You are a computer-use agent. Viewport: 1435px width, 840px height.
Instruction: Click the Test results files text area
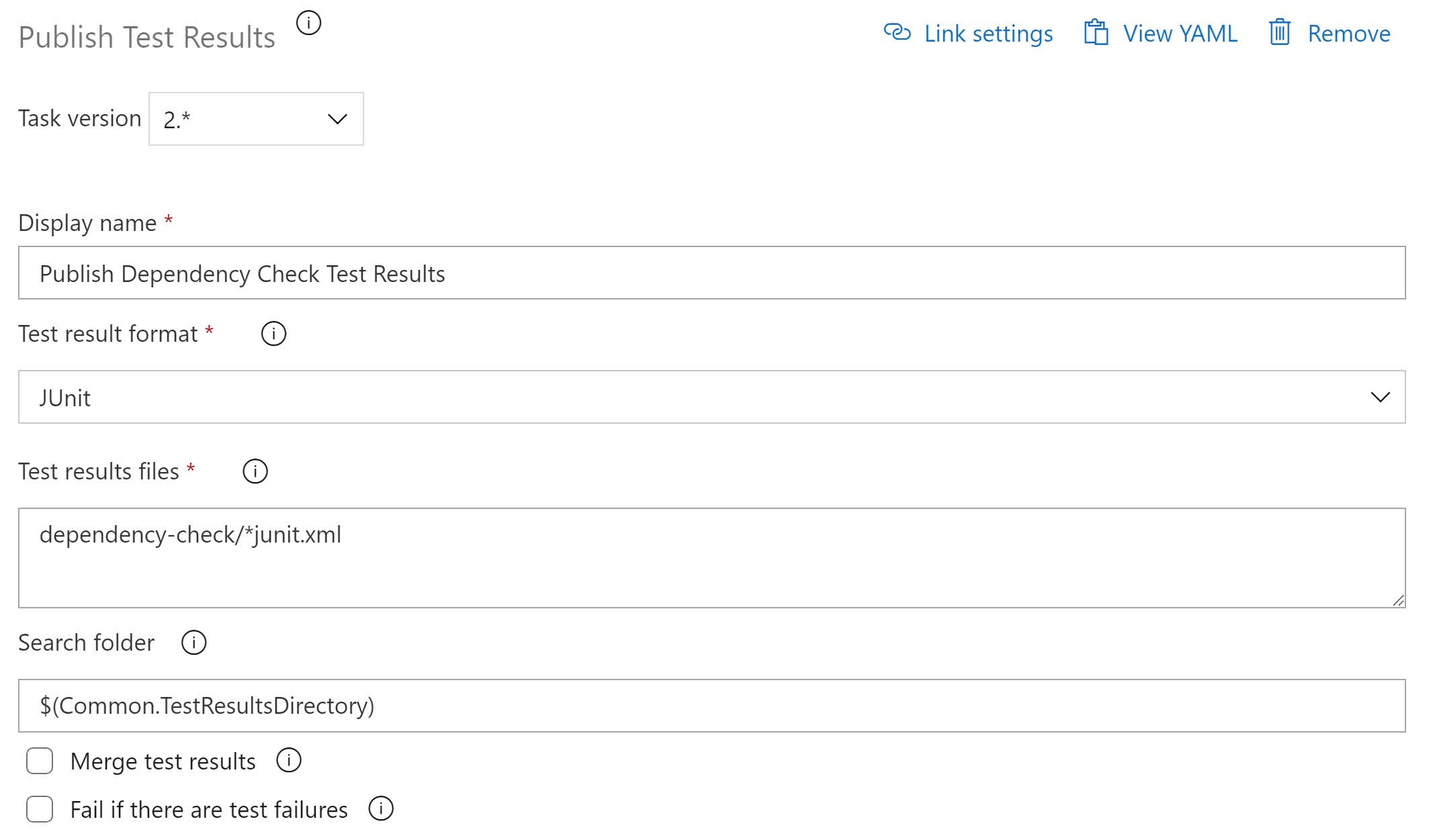pyautogui.click(x=711, y=559)
